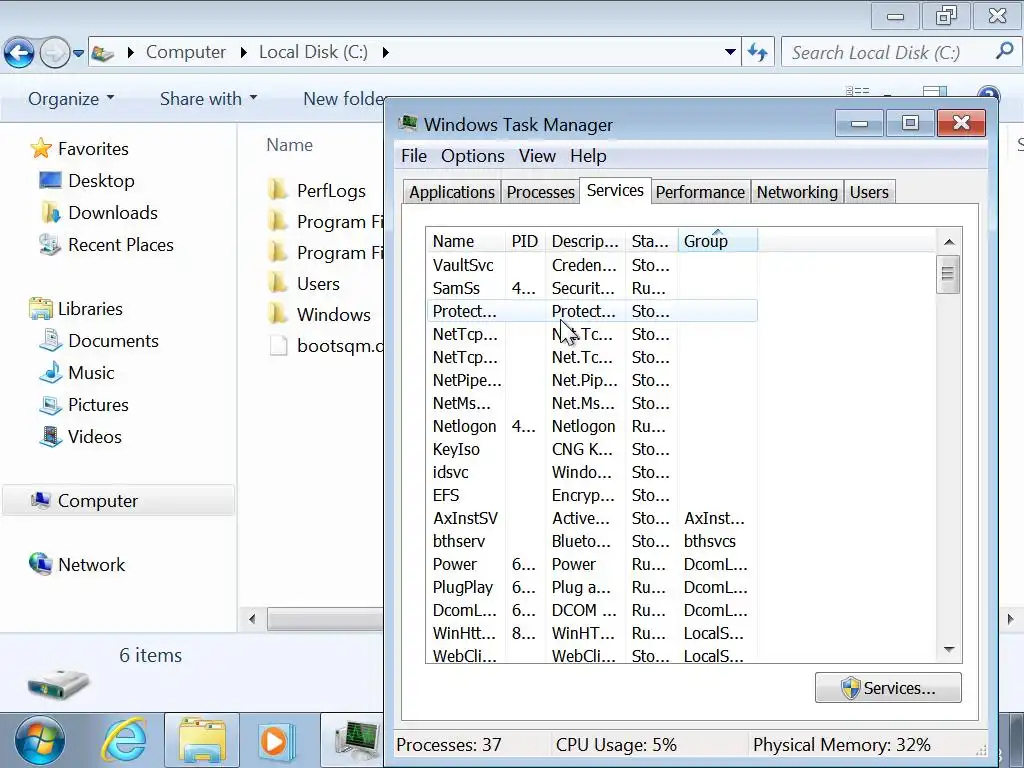Click the Services... button with shield icon

(x=888, y=688)
